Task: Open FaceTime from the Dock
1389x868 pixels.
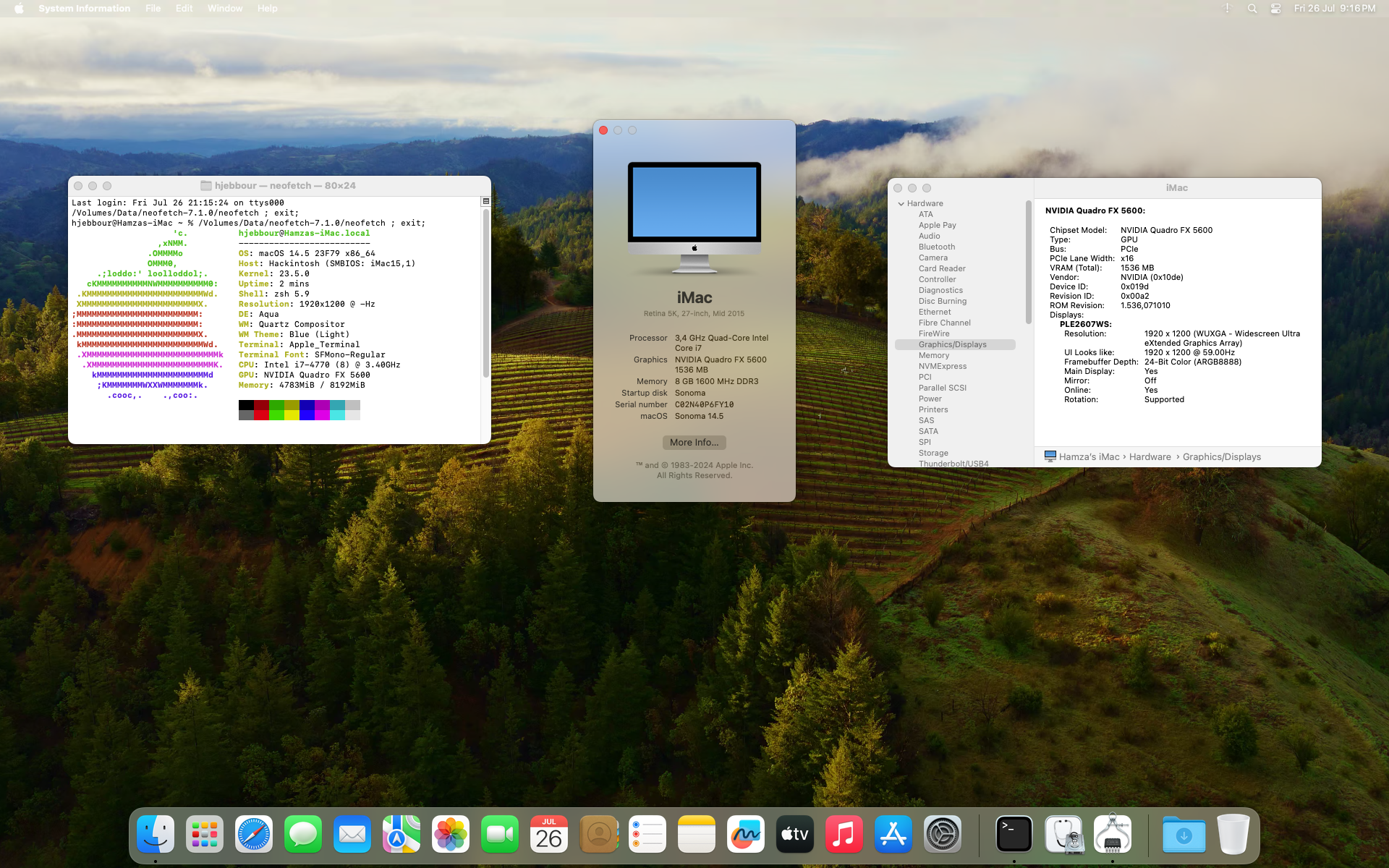Action: [500, 835]
